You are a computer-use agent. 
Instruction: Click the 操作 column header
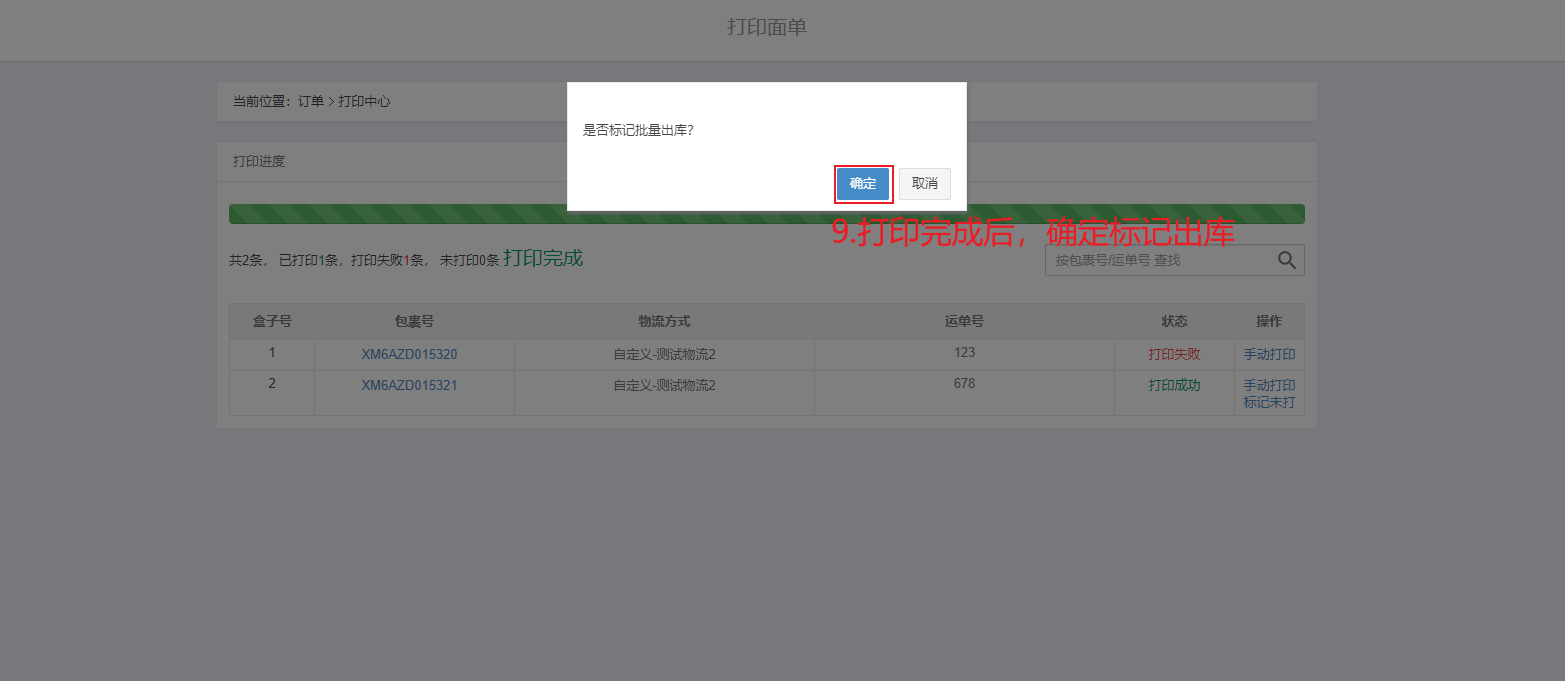1269,321
